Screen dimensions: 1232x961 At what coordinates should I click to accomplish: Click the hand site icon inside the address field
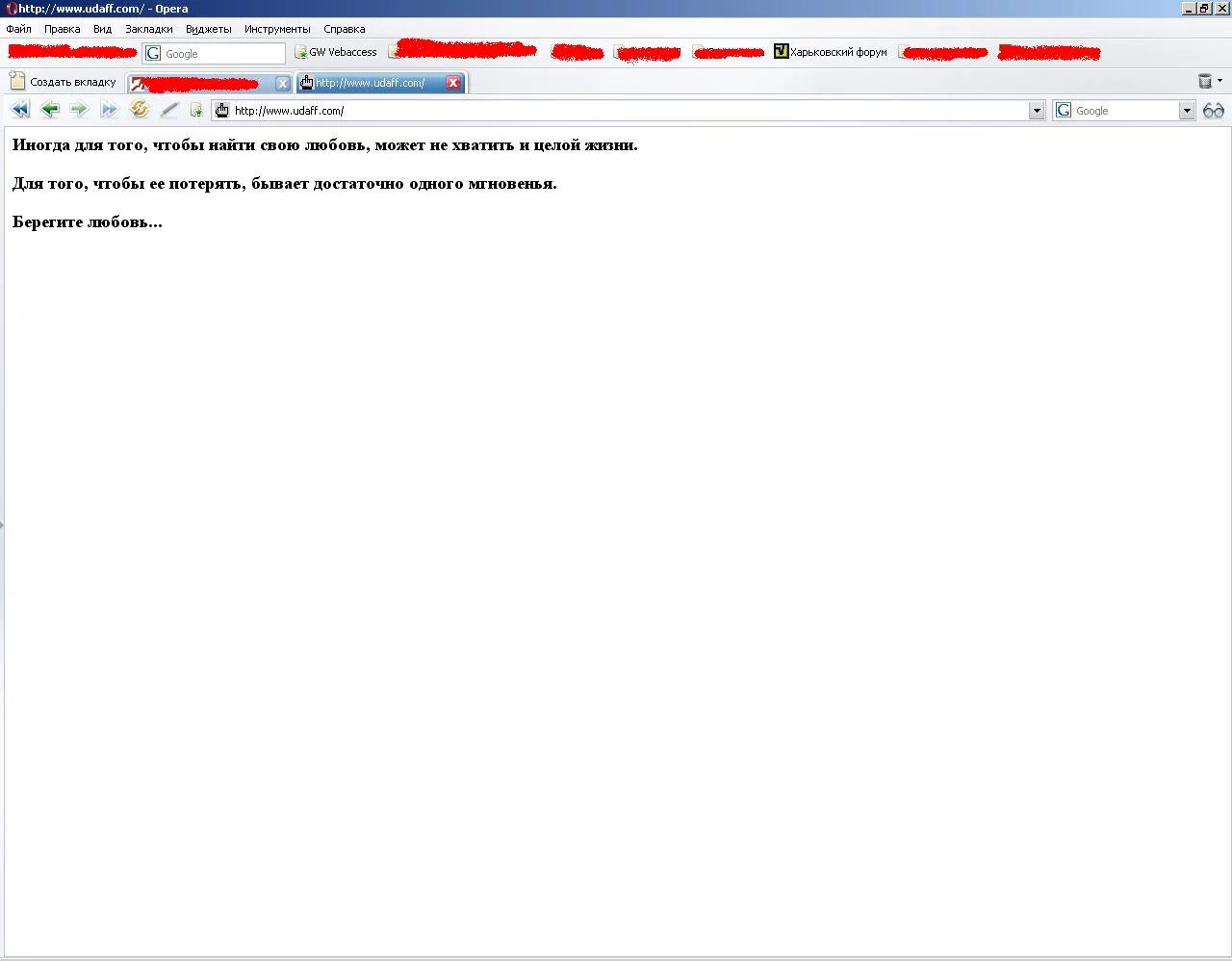[222, 111]
